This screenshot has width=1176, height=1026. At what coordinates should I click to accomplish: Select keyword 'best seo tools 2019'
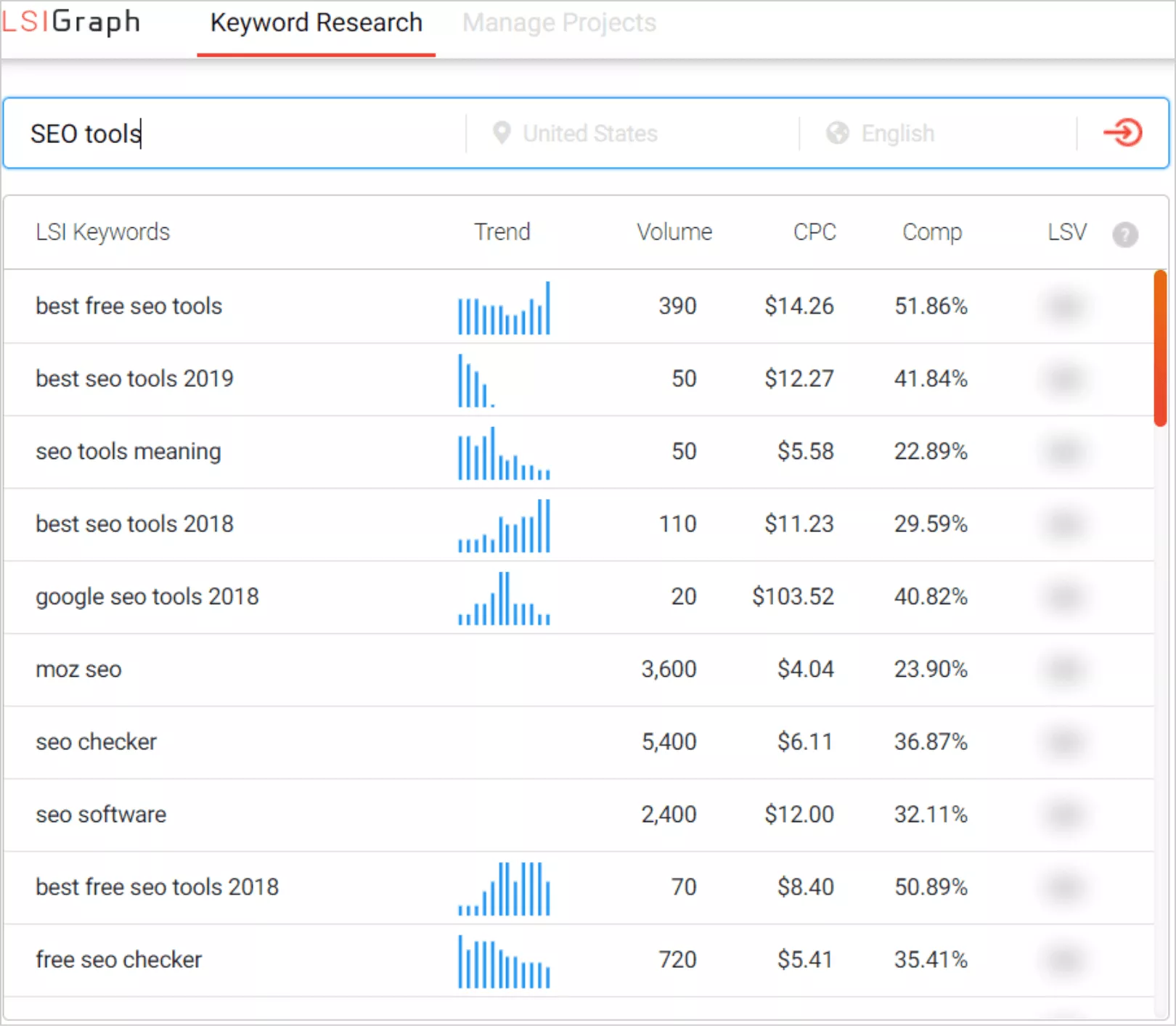point(134,378)
